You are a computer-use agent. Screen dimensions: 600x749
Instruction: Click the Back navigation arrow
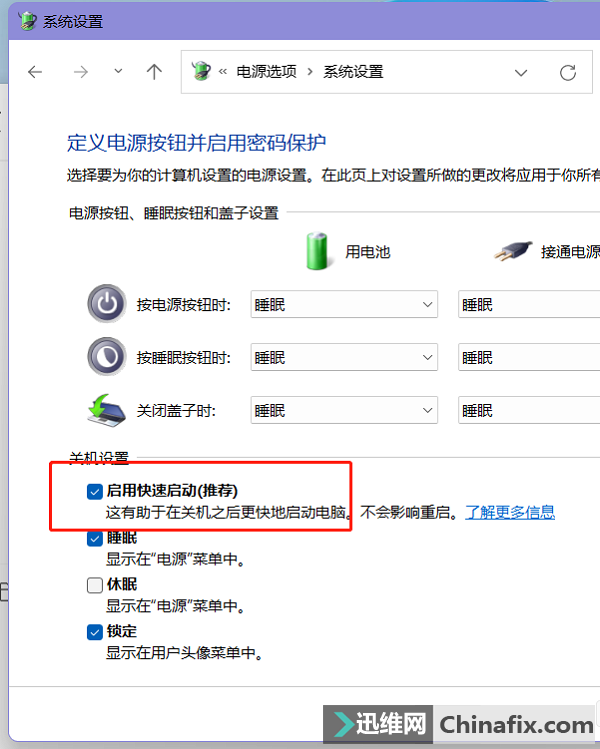[36, 72]
